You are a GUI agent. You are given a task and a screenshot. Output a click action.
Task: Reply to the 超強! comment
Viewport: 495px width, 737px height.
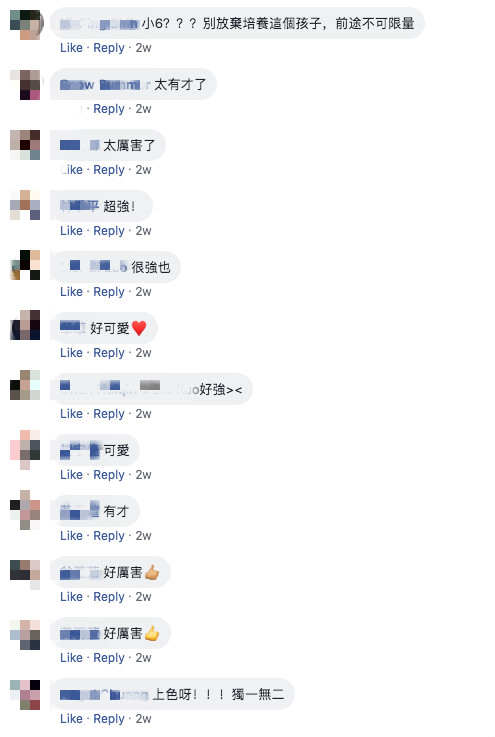tap(109, 231)
